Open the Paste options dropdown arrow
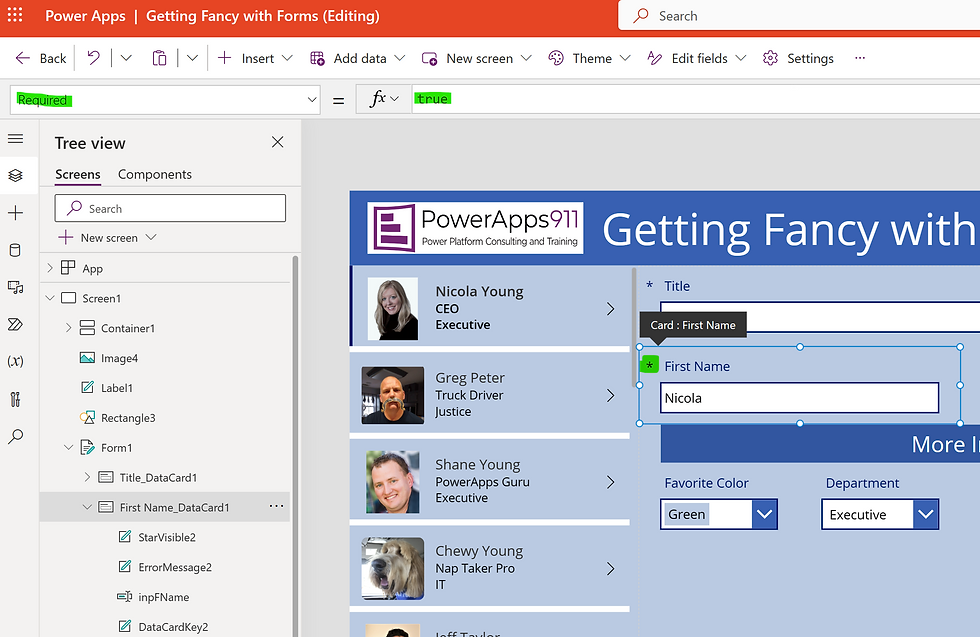The width and height of the screenshot is (980, 637). pos(192,58)
